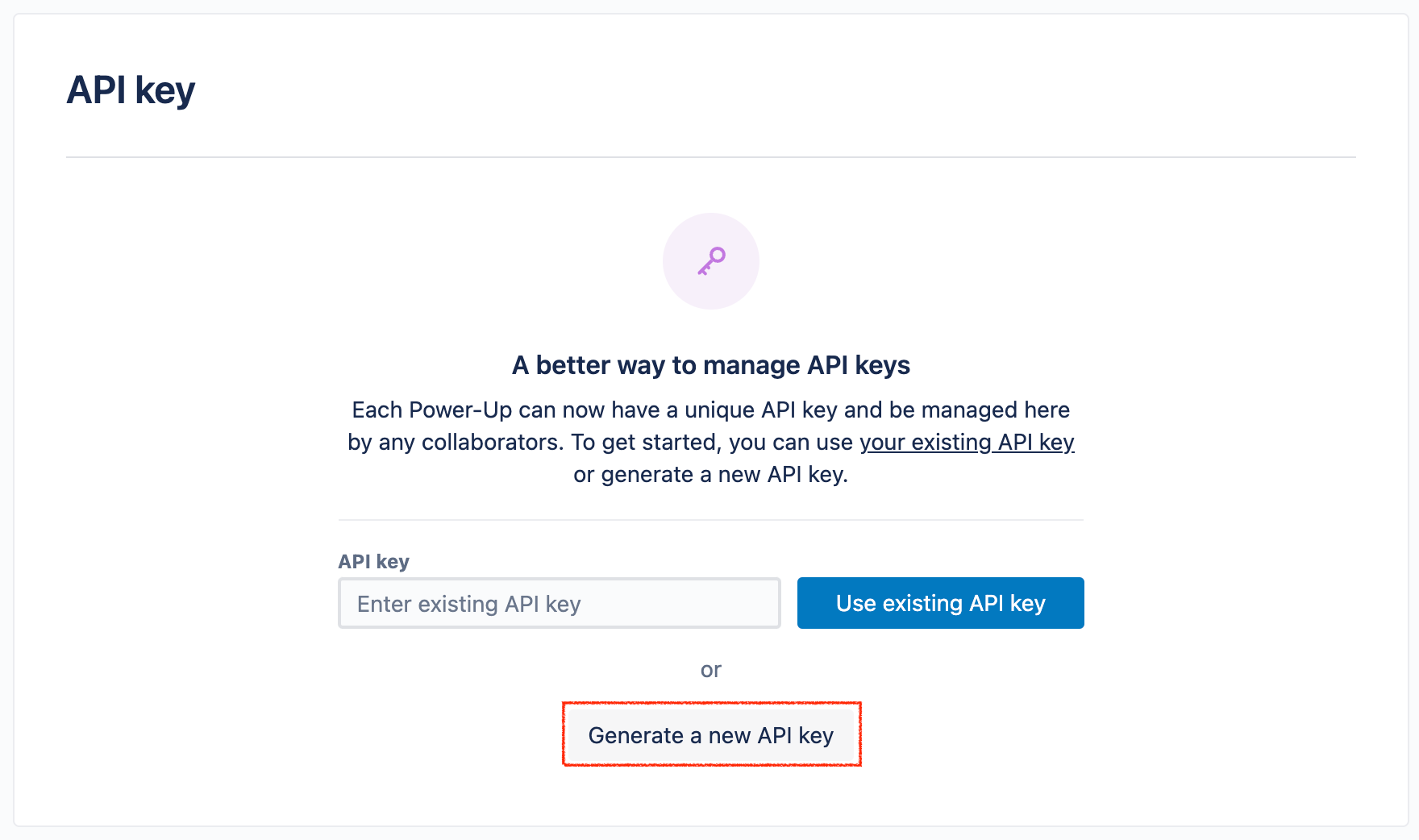This screenshot has width=1419, height=840.
Task: Click the lavender circle behind the key
Action: tap(711, 261)
